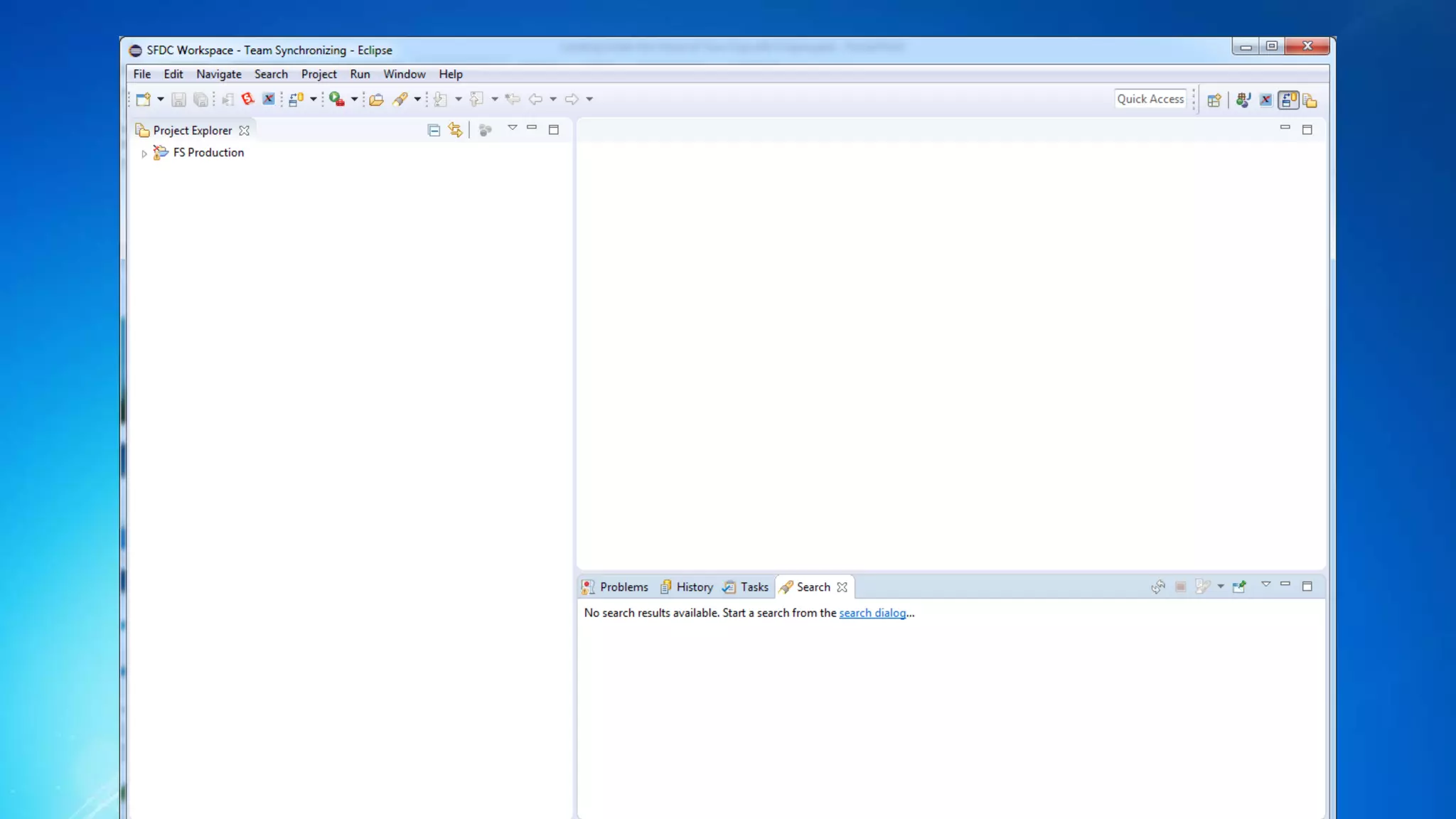Switch to Team Synchronizing perspective button

1288,100
